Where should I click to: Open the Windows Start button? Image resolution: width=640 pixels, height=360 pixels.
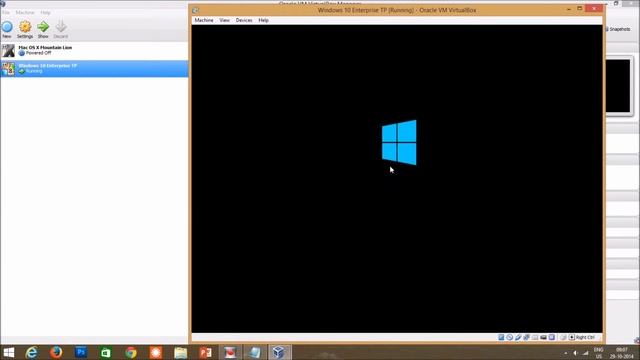pos(9,352)
